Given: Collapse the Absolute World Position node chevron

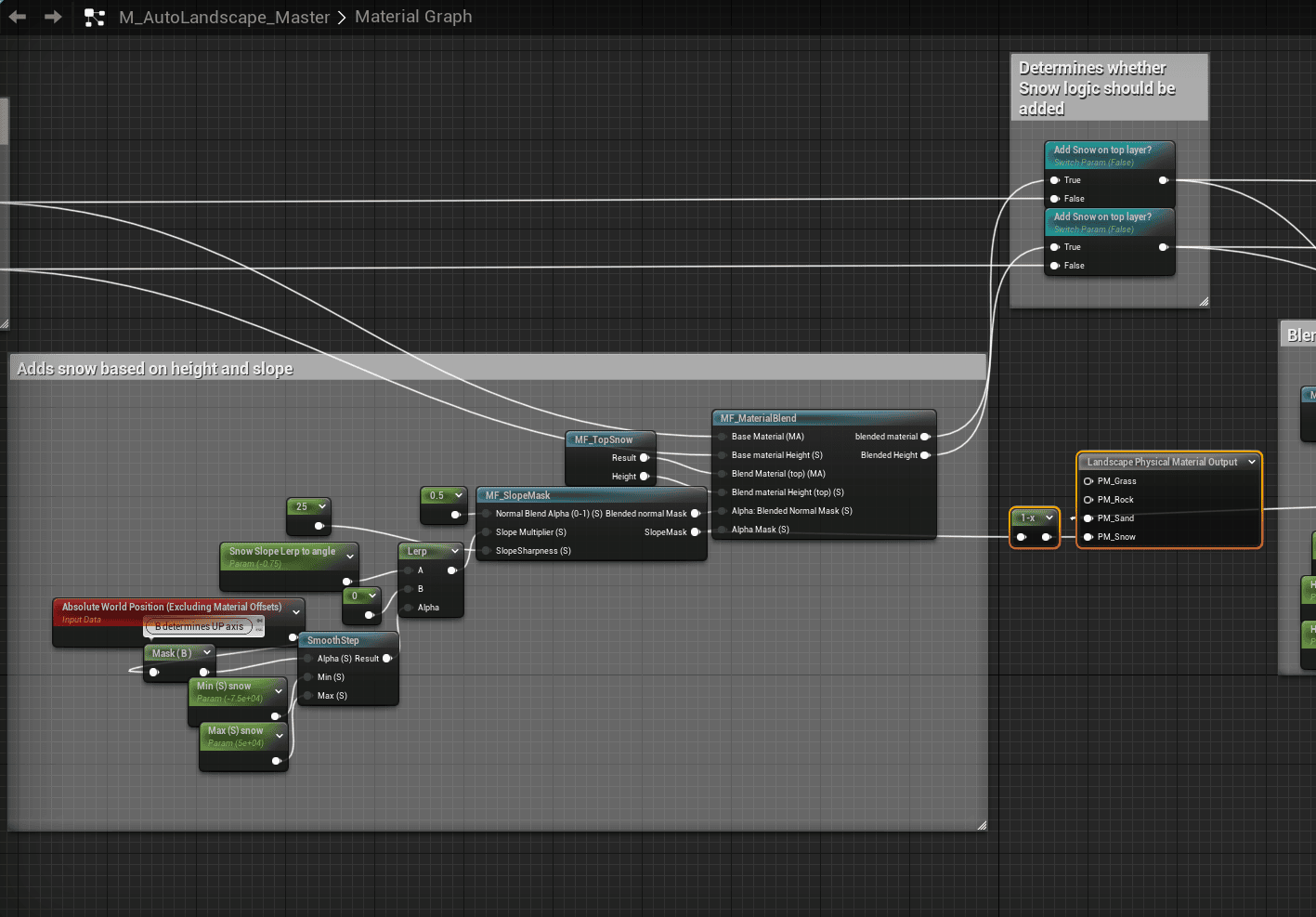Looking at the screenshot, I should click(296, 612).
